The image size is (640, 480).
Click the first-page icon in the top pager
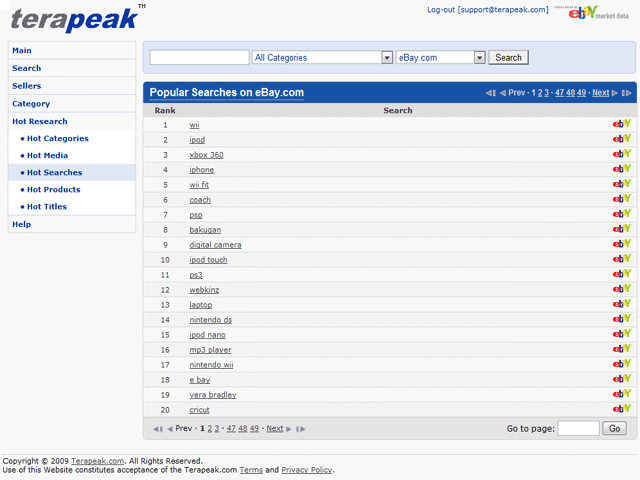(491, 93)
